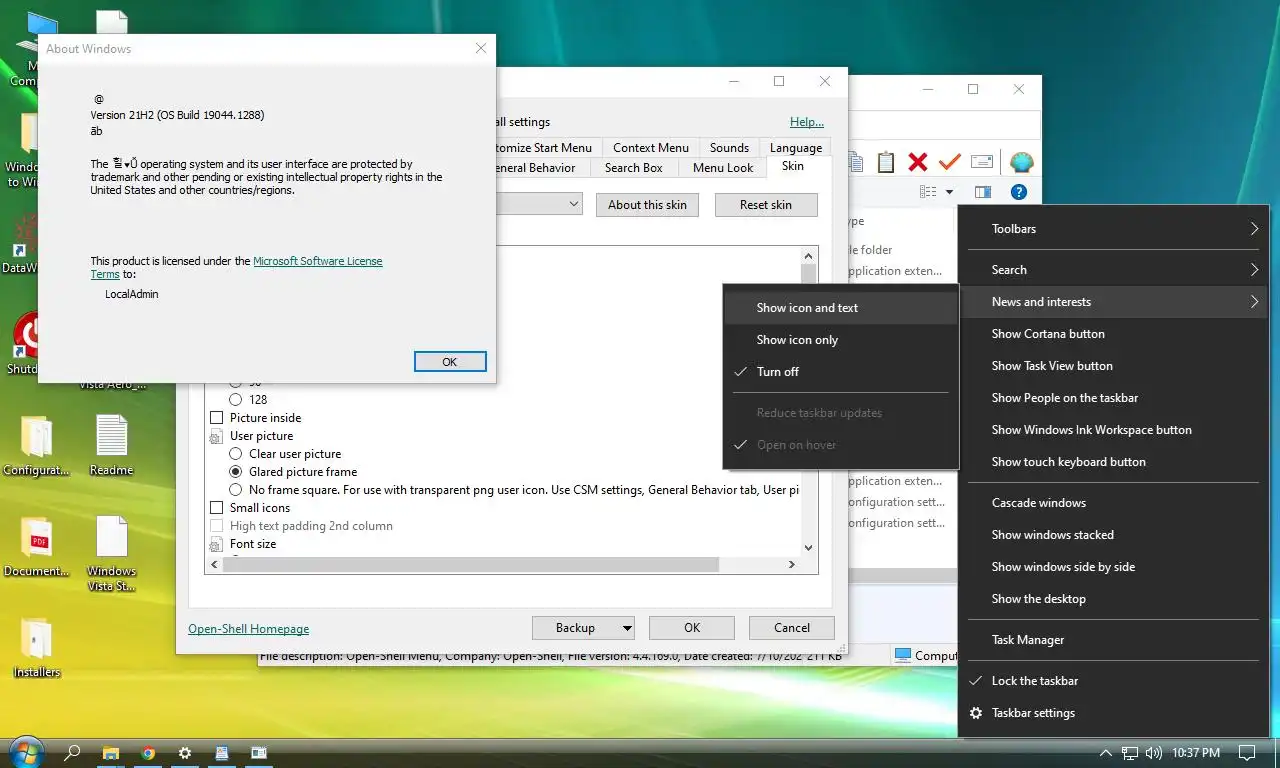Viewport: 1280px width, 768px height.
Task: Click OK in About Windows dialog
Action: [x=450, y=362]
